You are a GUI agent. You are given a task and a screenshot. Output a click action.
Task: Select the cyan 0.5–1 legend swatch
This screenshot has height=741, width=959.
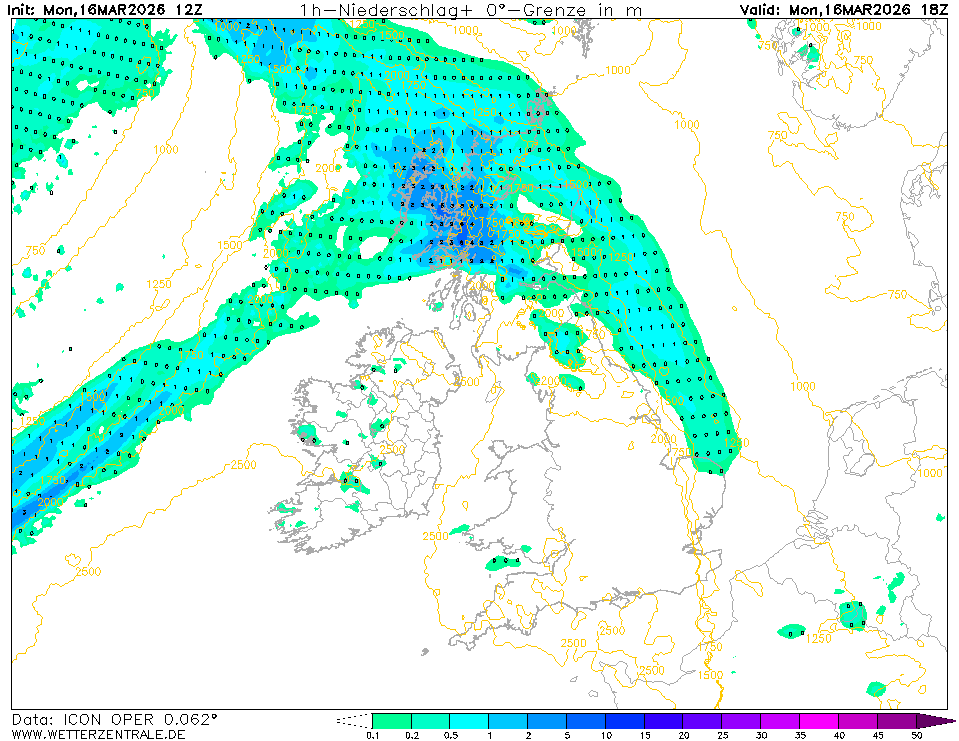[x=469, y=720]
